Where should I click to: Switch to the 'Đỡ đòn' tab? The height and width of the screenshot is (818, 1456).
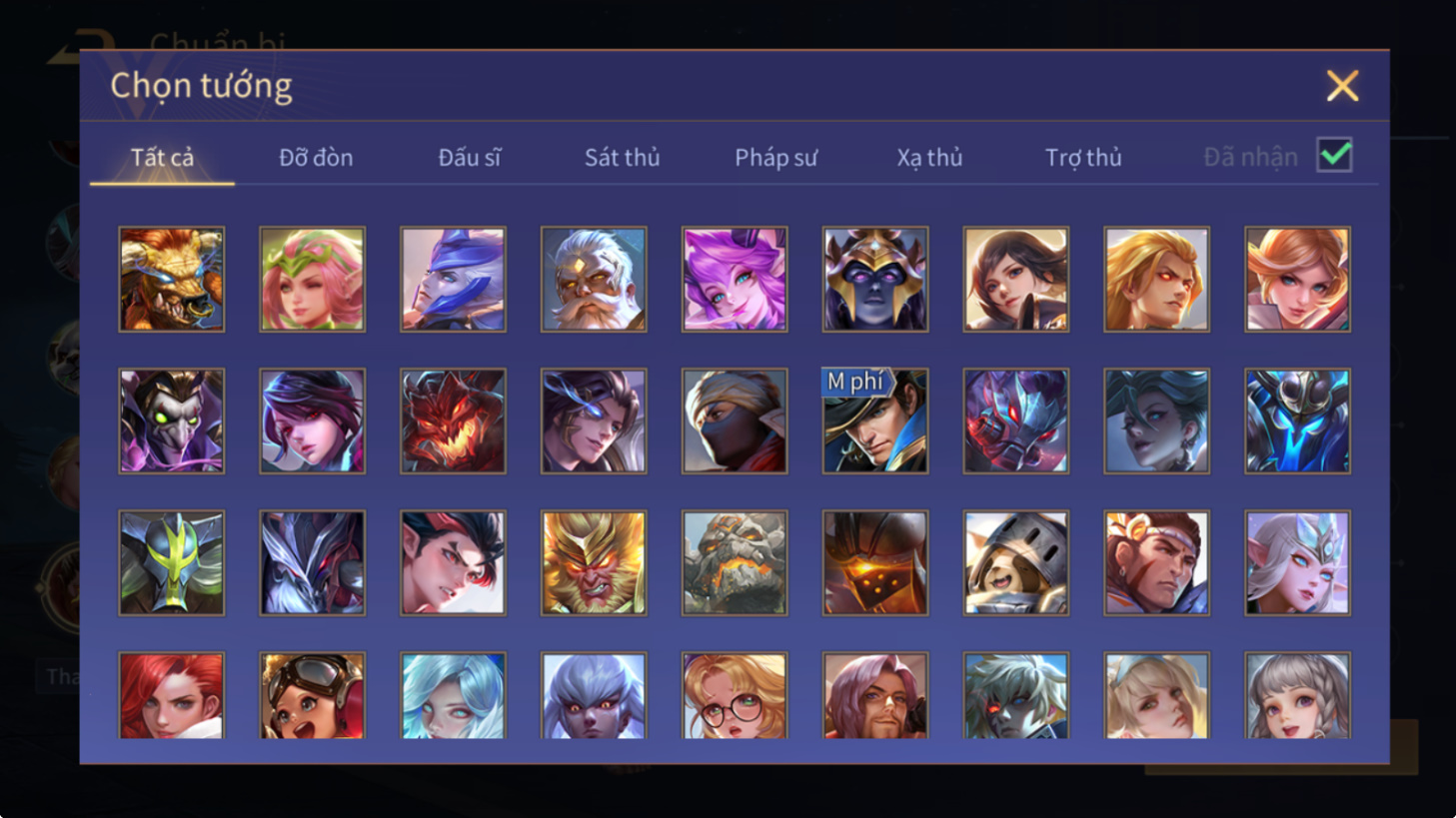(316, 157)
